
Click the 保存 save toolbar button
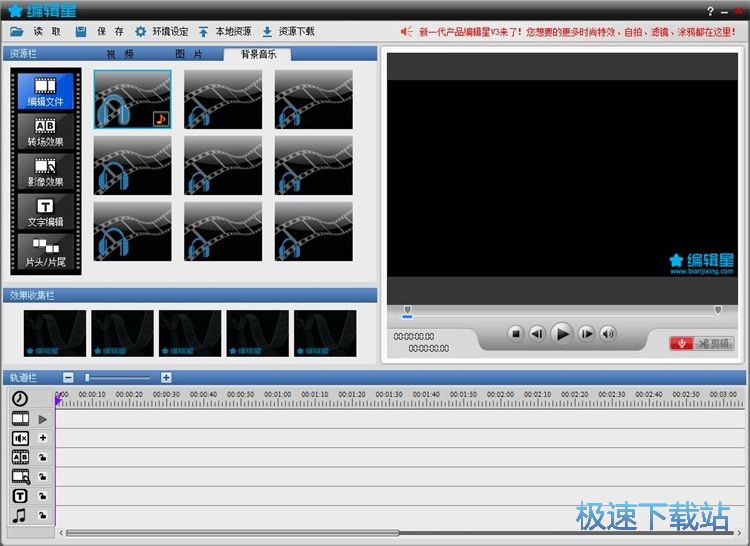[x=99, y=32]
